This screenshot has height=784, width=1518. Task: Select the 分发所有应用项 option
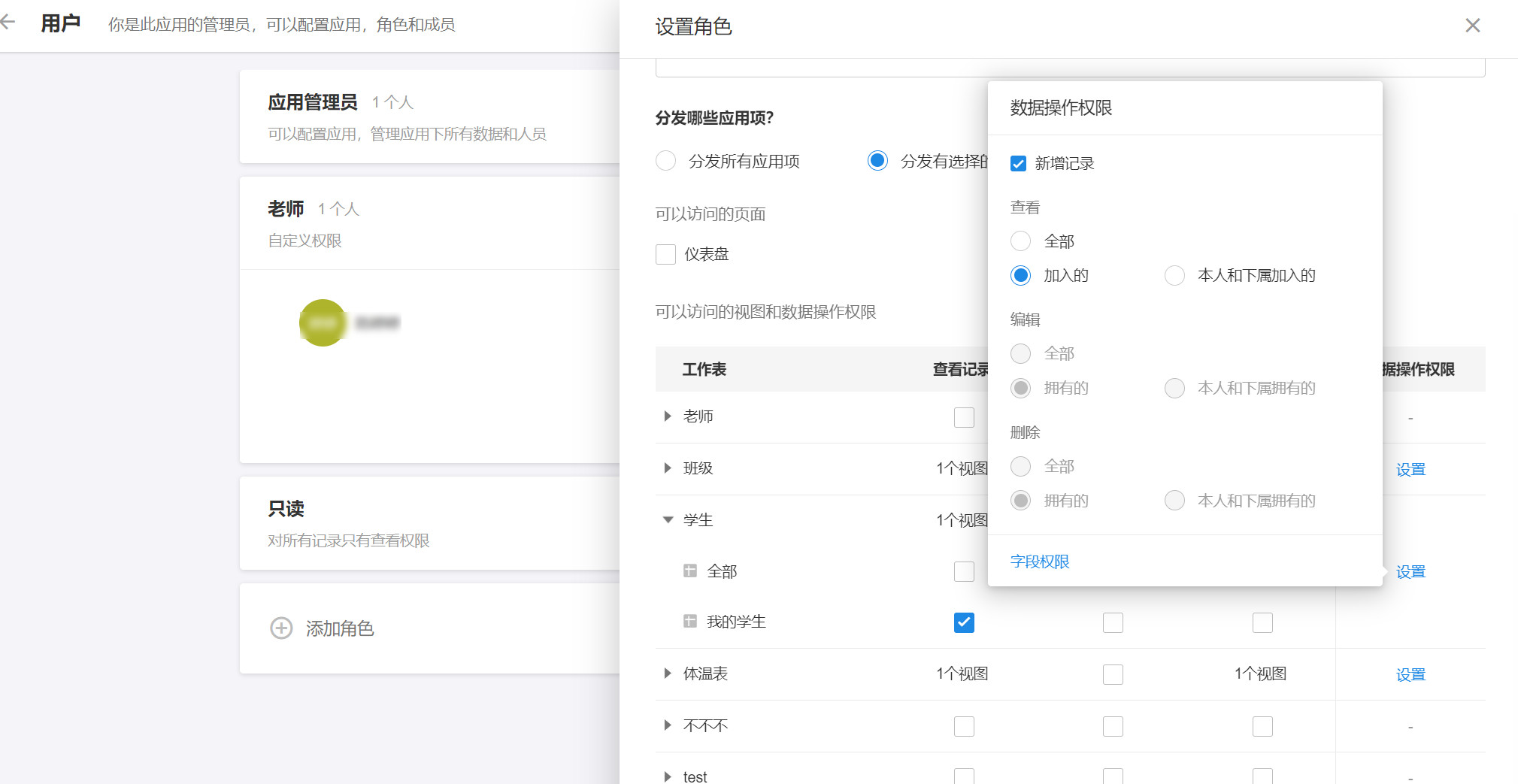click(x=665, y=160)
